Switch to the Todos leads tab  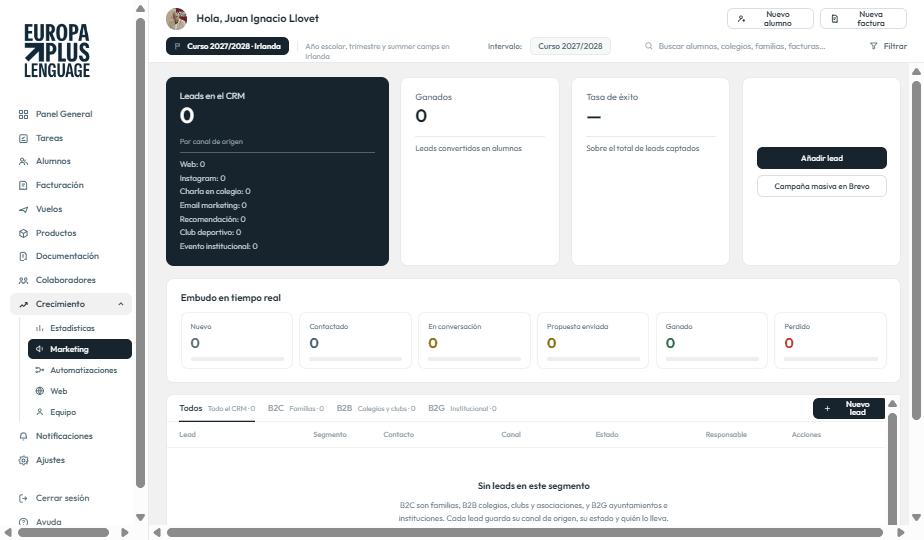(x=217, y=409)
